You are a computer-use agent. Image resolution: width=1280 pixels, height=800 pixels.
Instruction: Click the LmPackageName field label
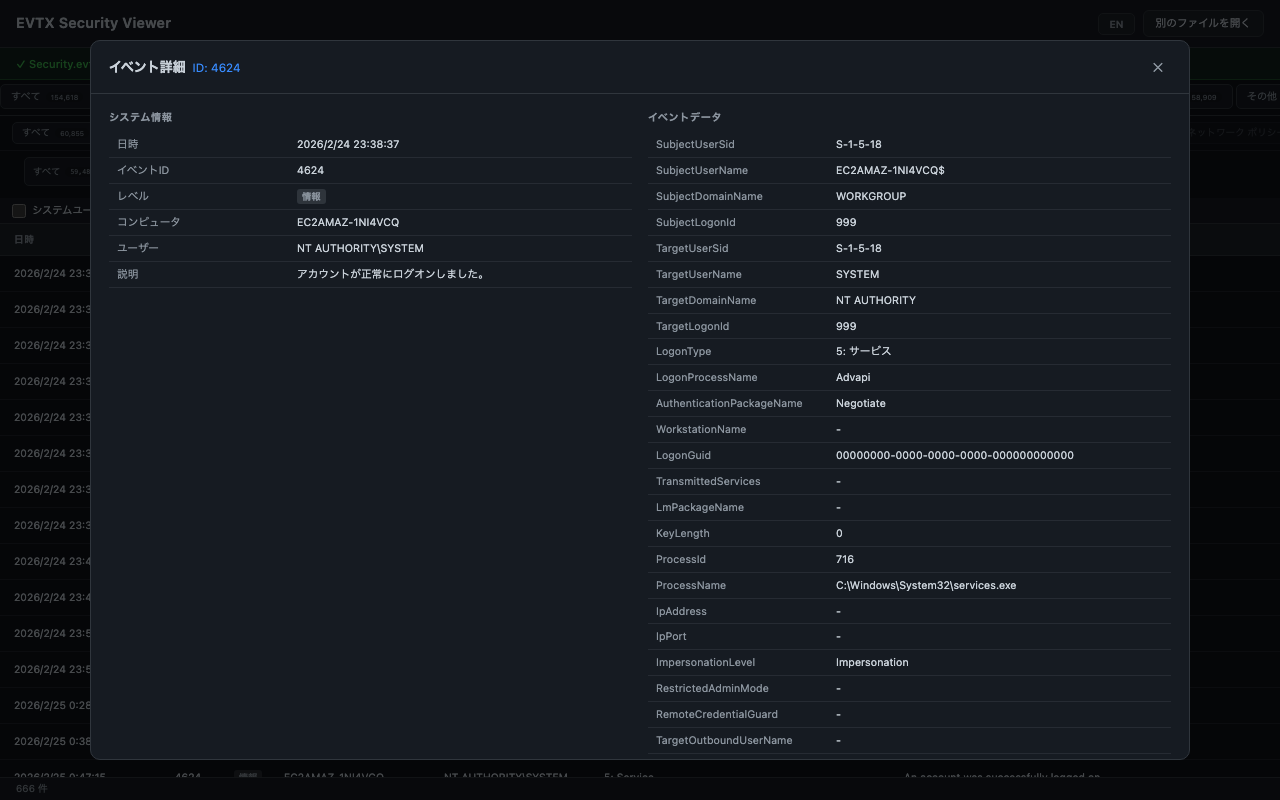(x=700, y=507)
